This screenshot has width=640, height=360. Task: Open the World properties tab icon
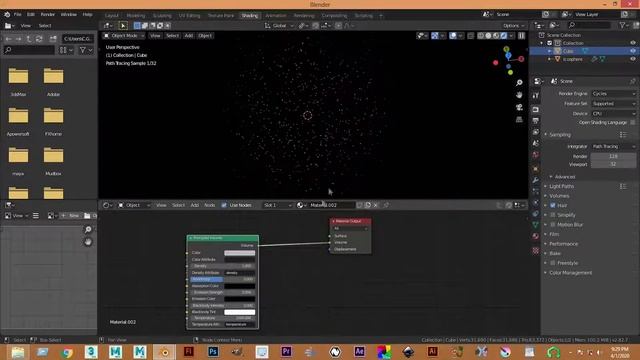536,155
